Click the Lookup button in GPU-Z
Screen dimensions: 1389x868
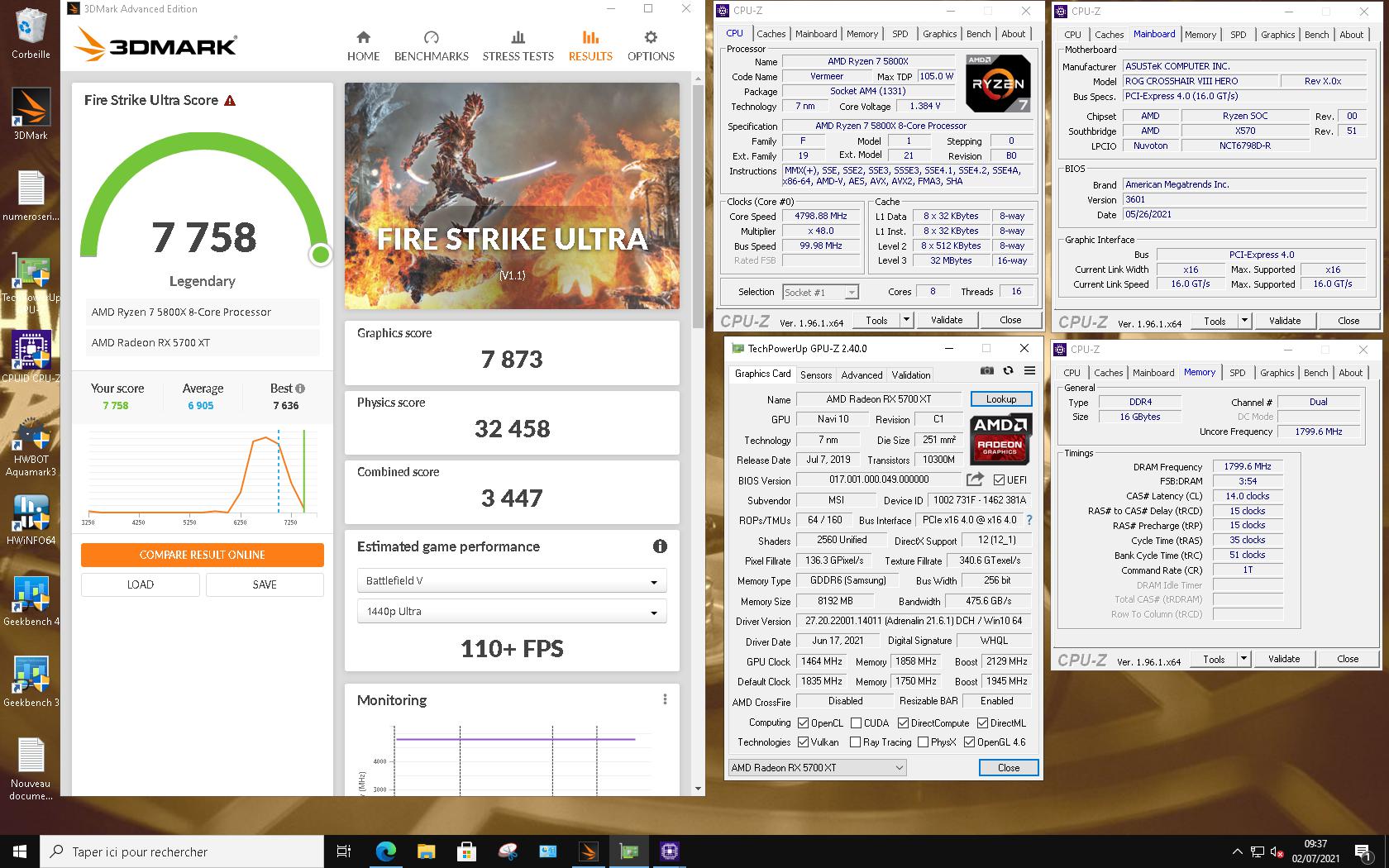click(x=1001, y=399)
